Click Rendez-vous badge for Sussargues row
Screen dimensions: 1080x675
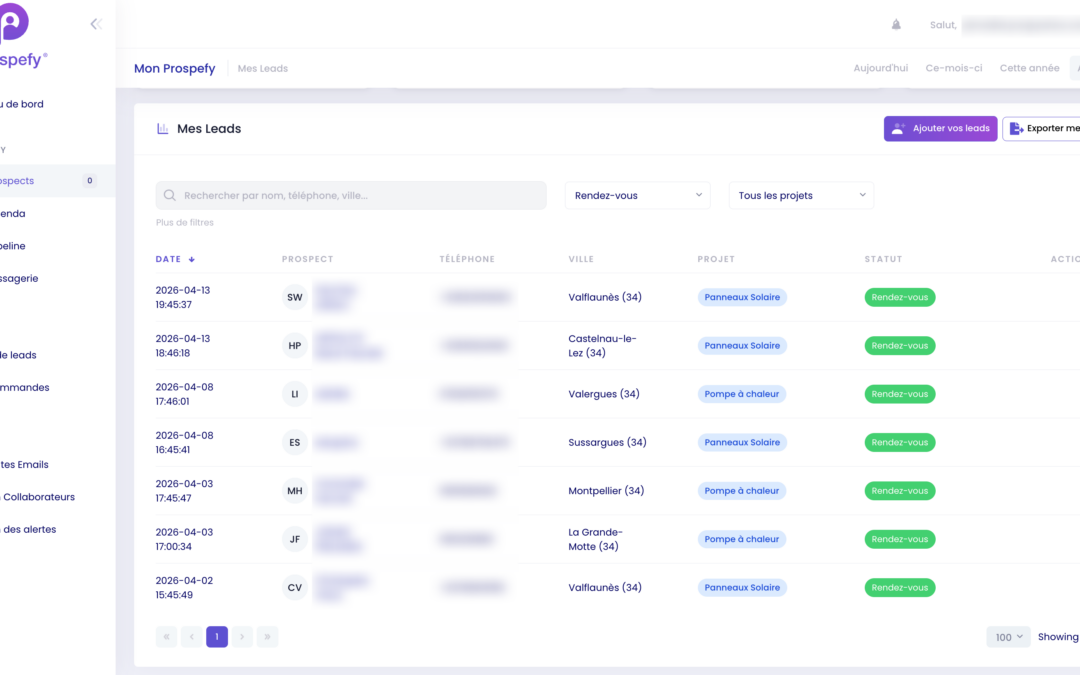(900, 442)
